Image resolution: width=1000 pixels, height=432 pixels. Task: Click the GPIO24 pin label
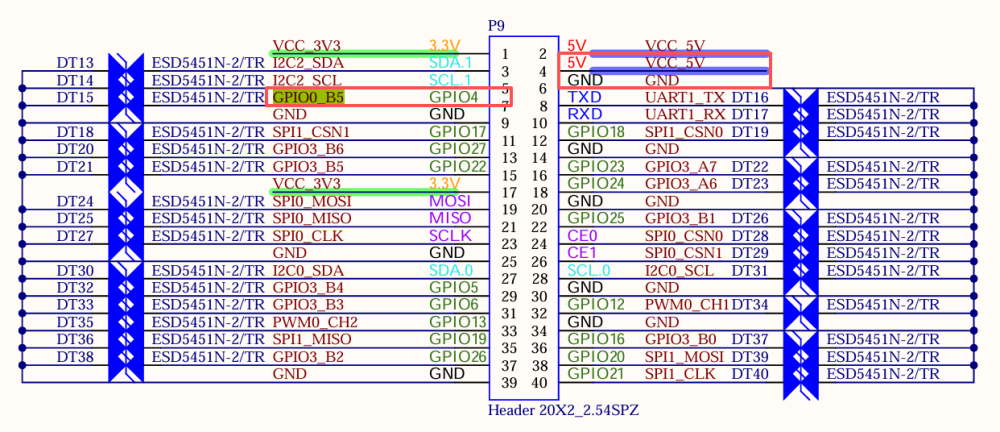[596, 184]
